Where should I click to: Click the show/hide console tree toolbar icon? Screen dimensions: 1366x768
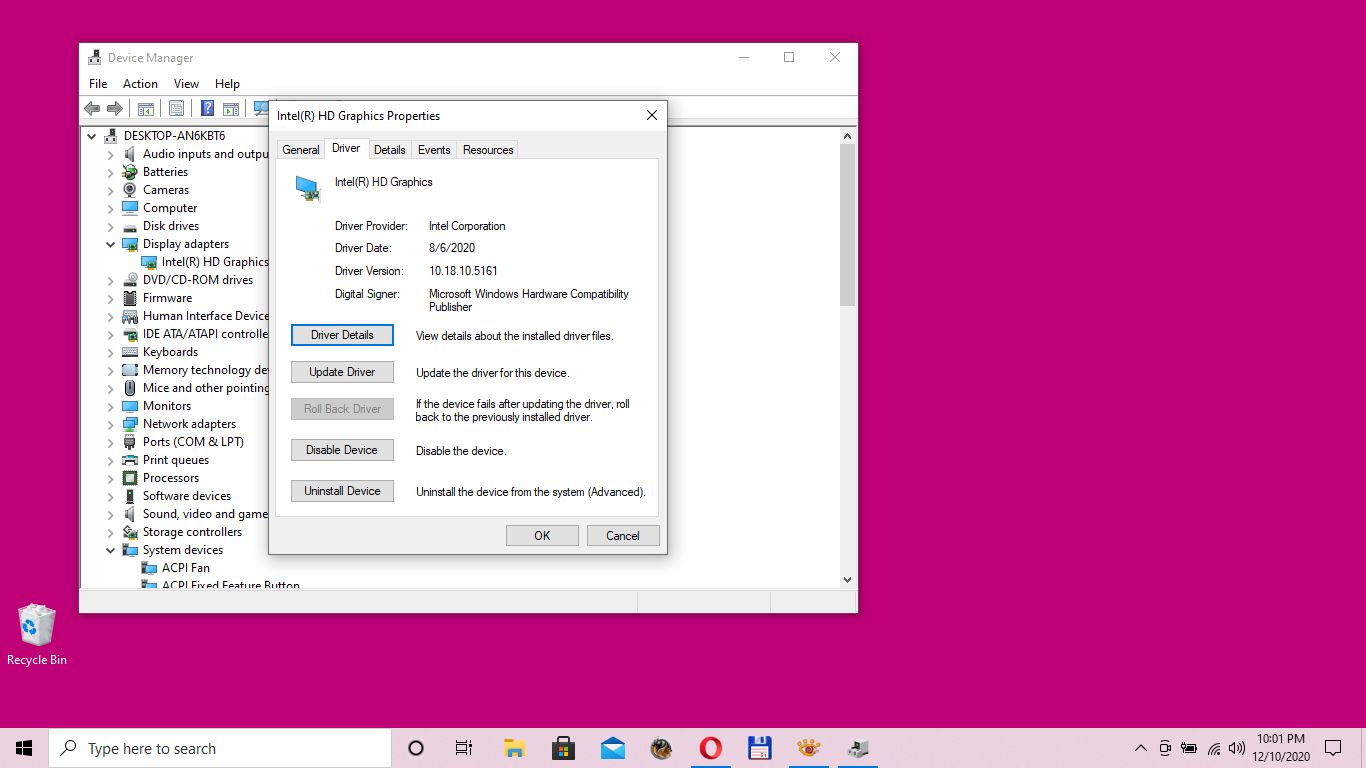click(x=146, y=109)
